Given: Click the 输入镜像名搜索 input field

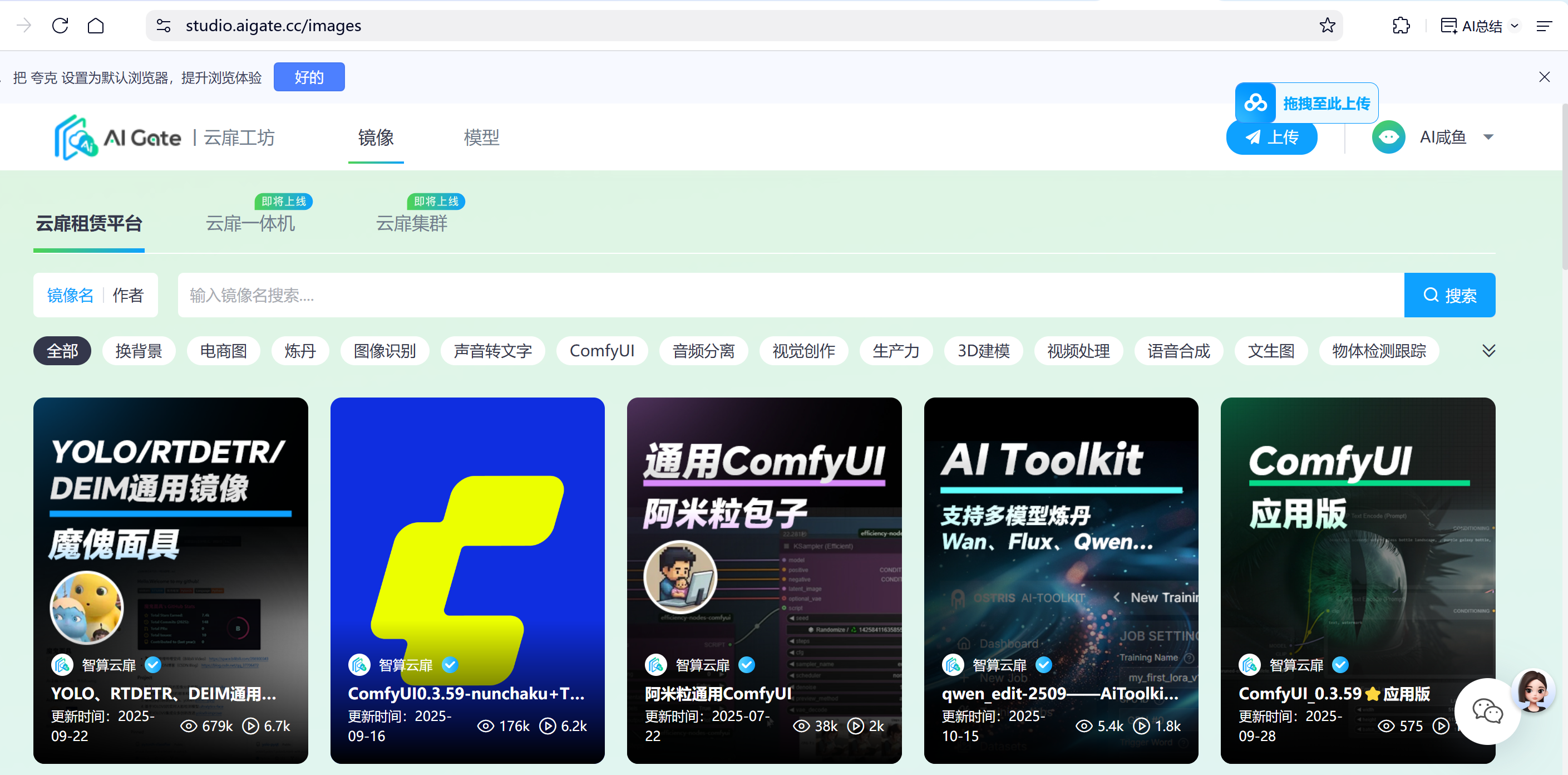Looking at the screenshot, I should tap(791, 296).
